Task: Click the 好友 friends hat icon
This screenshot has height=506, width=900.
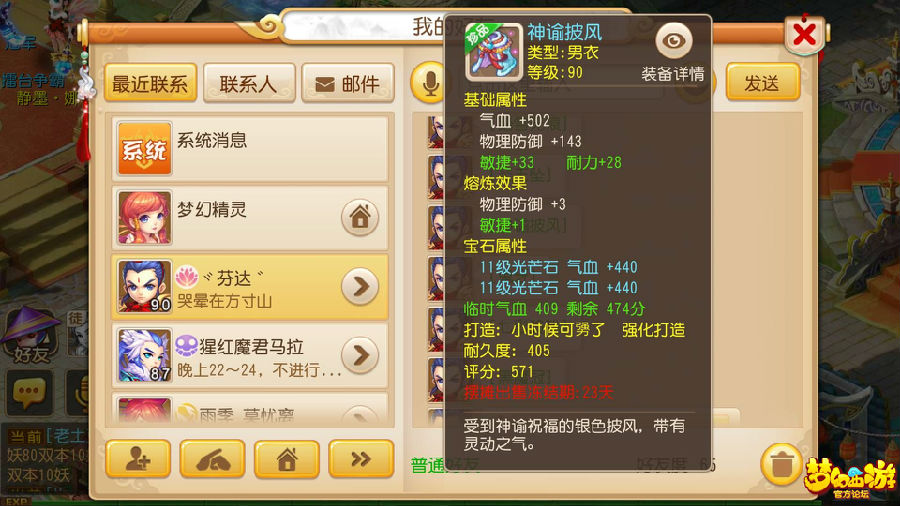Action: coord(31,337)
